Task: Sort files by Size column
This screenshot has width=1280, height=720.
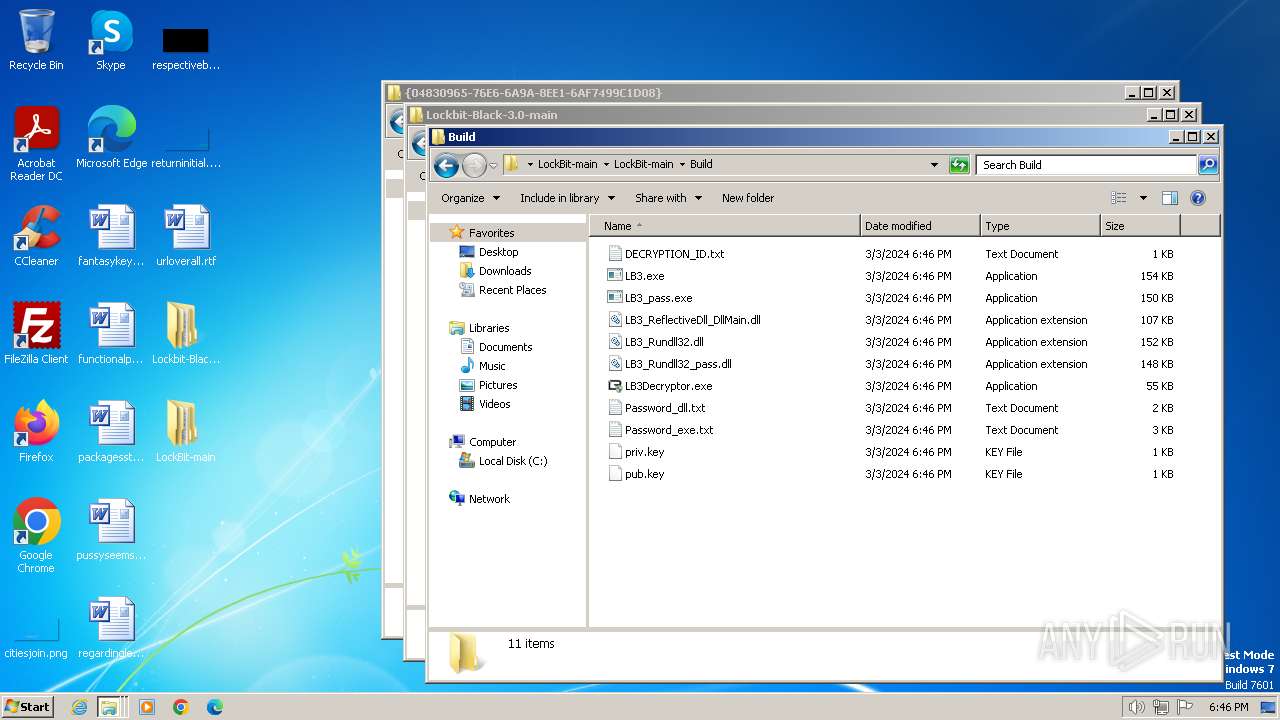Action: click(1140, 226)
